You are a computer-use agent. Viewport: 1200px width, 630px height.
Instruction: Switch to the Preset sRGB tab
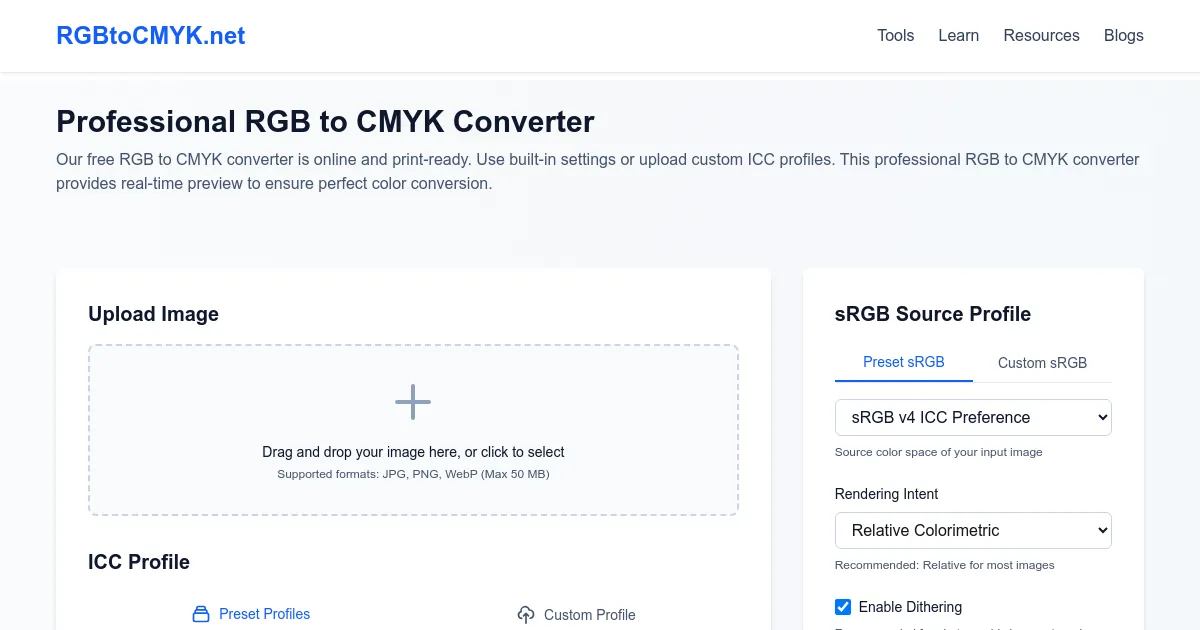pos(904,362)
